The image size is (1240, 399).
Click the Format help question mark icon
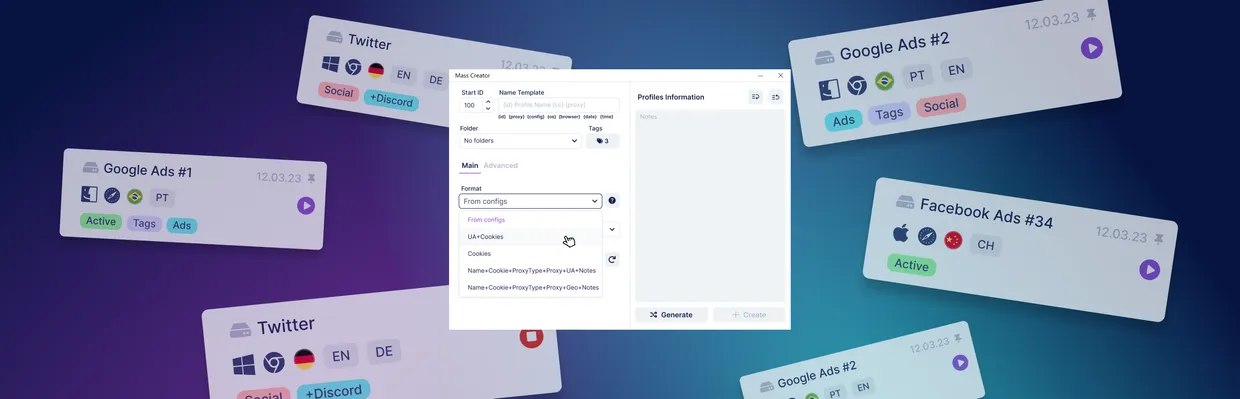tap(612, 201)
